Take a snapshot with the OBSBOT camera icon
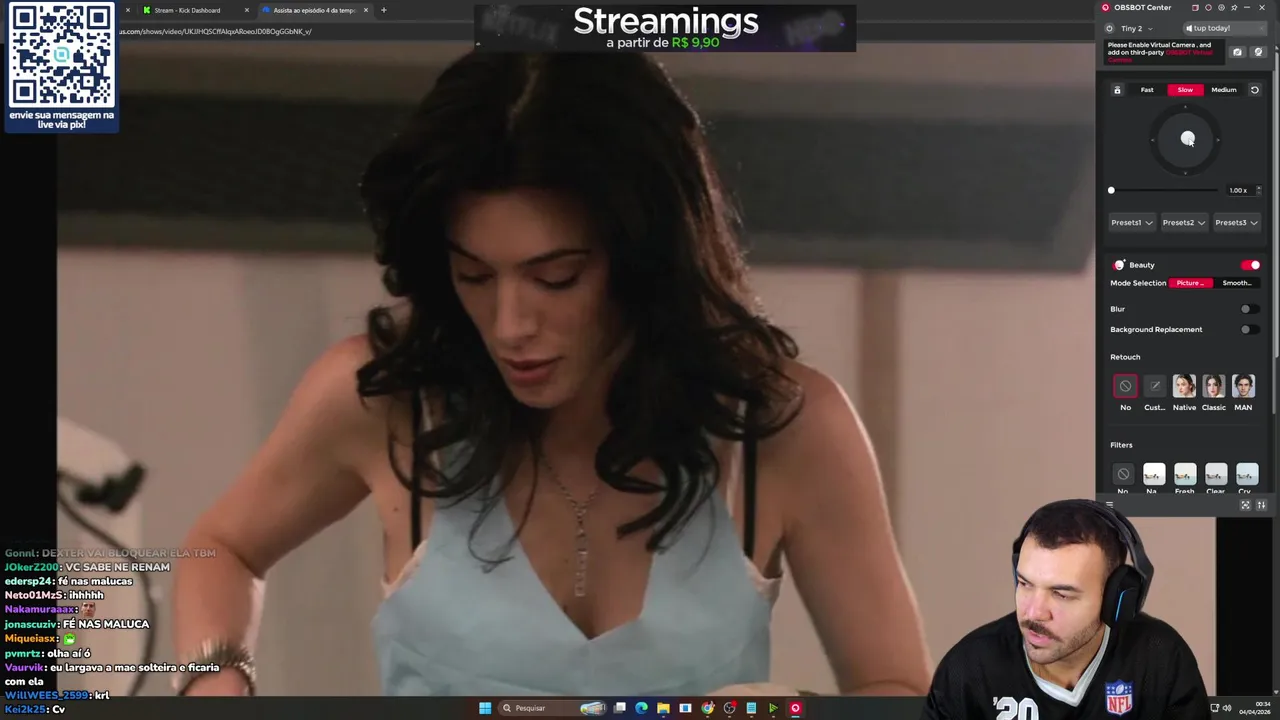 [1237, 52]
